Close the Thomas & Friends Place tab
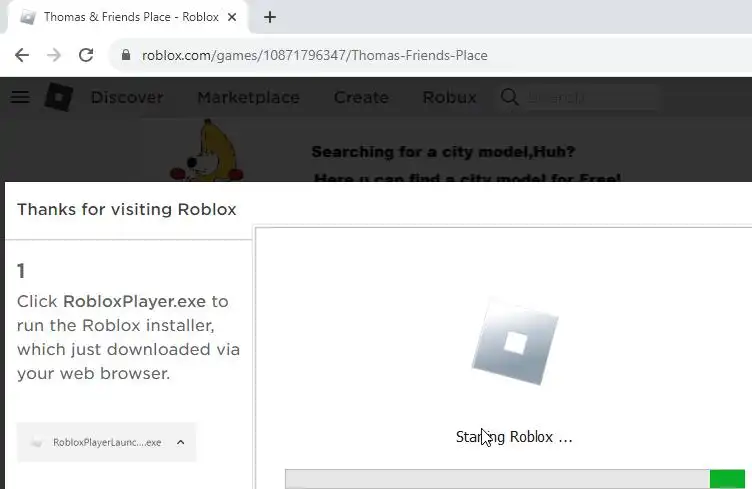This screenshot has height=489, width=752. pos(232,17)
